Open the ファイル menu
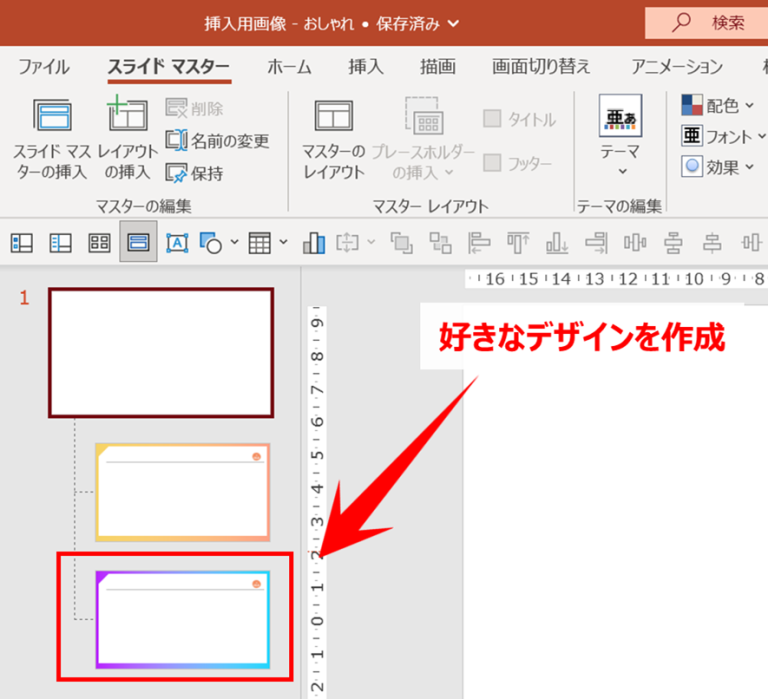The height and width of the screenshot is (699, 768). pos(44,66)
